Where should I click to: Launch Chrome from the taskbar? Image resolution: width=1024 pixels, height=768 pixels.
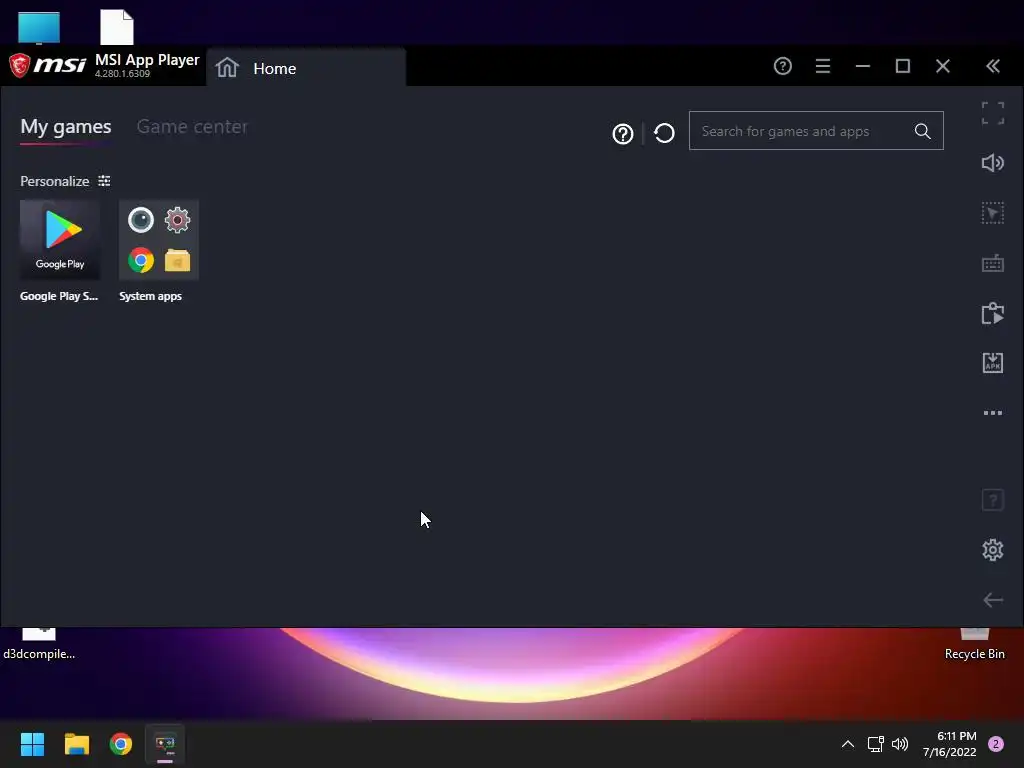tap(121, 744)
